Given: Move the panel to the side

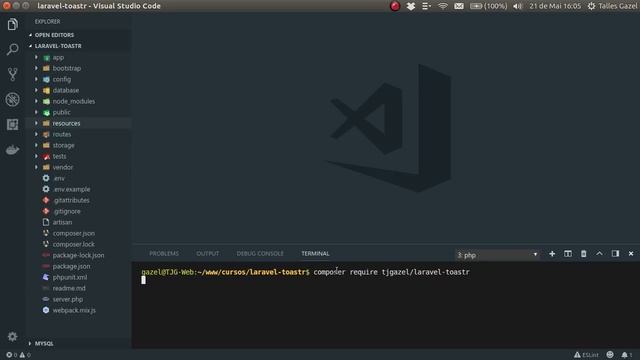Looking at the screenshot, I should 615,254.
